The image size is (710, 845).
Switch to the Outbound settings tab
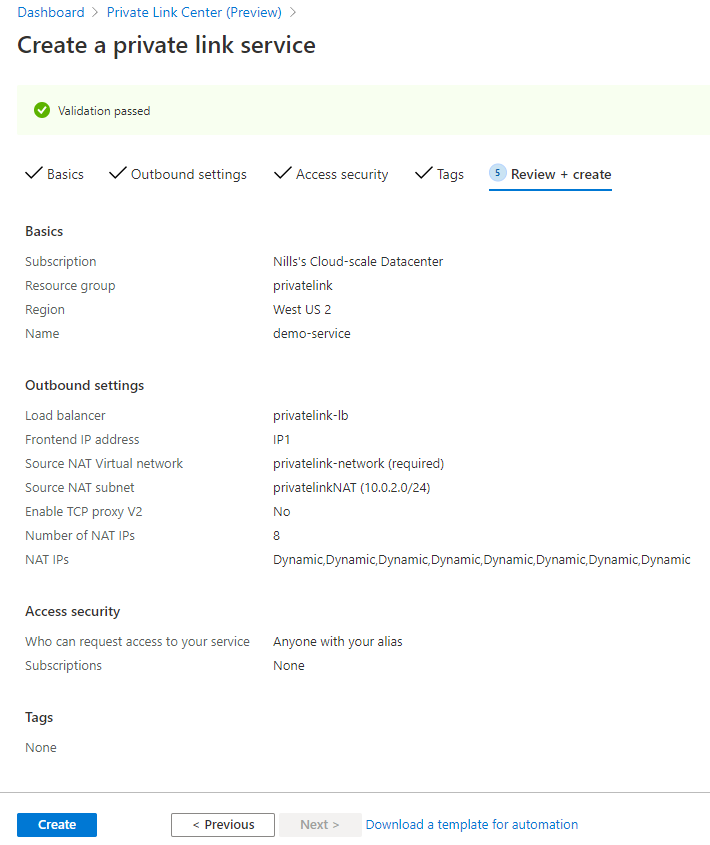pos(178,174)
